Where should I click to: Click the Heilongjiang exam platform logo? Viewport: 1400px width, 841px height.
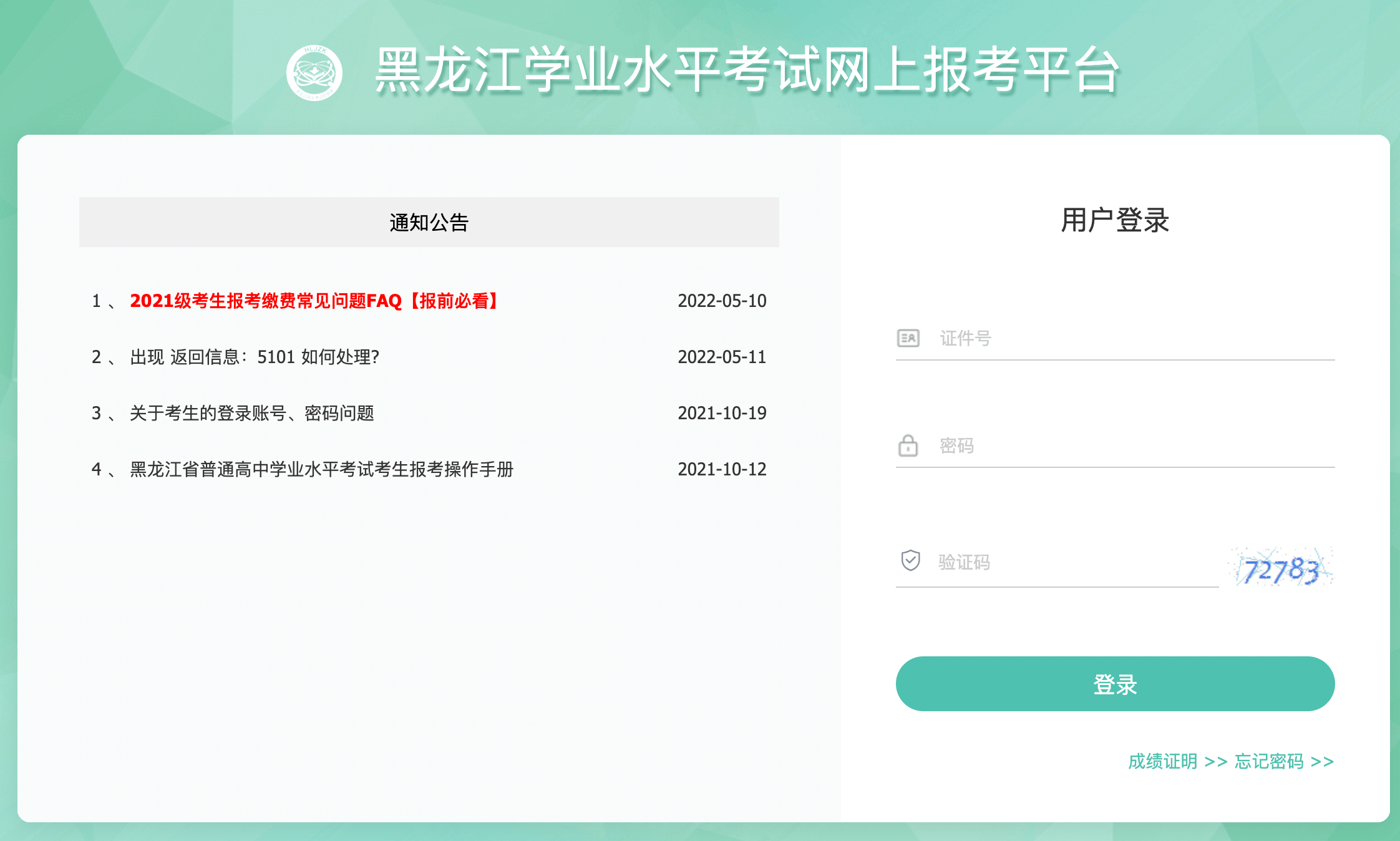click(x=314, y=72)
